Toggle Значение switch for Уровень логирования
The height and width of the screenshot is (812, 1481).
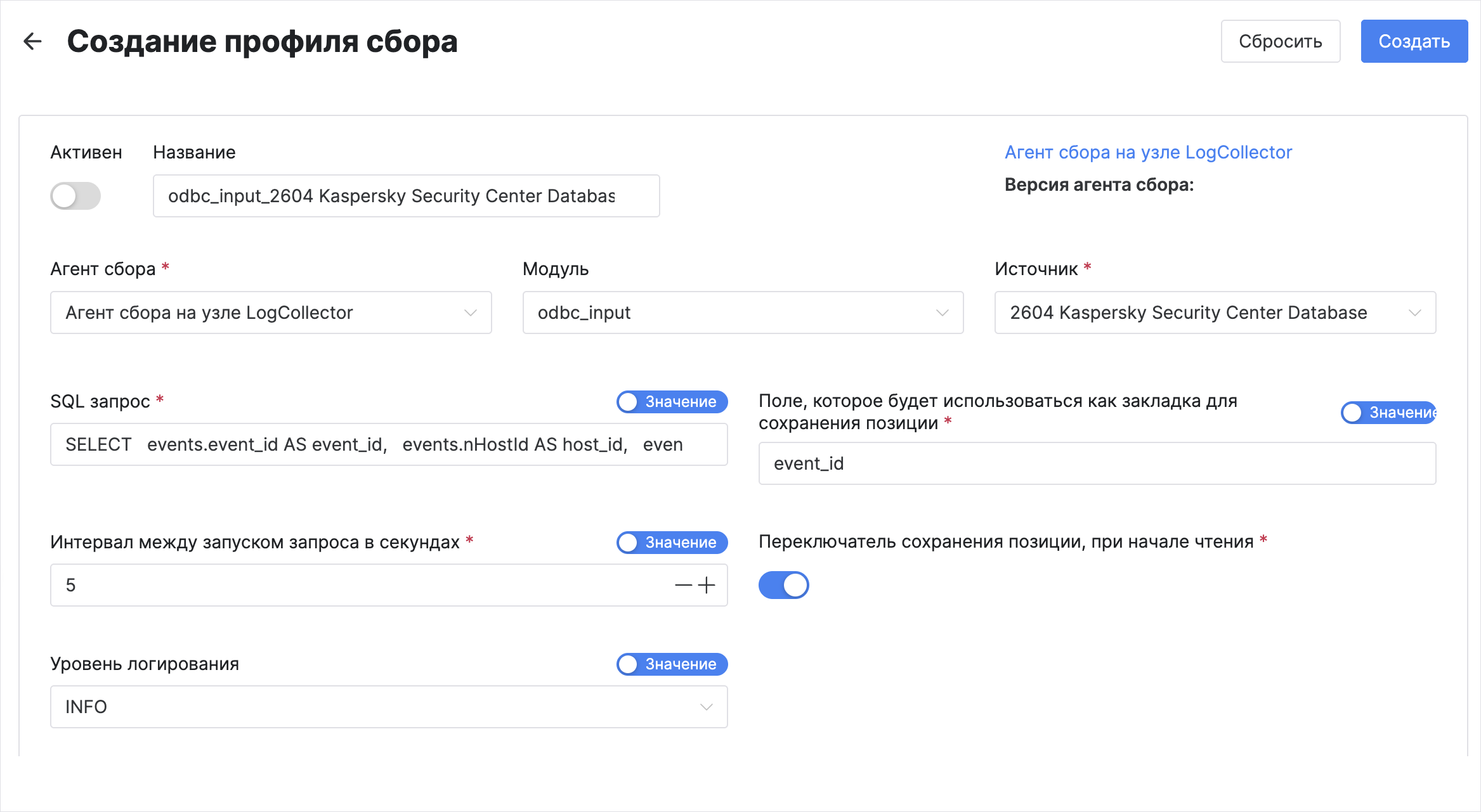pos(672,664)
